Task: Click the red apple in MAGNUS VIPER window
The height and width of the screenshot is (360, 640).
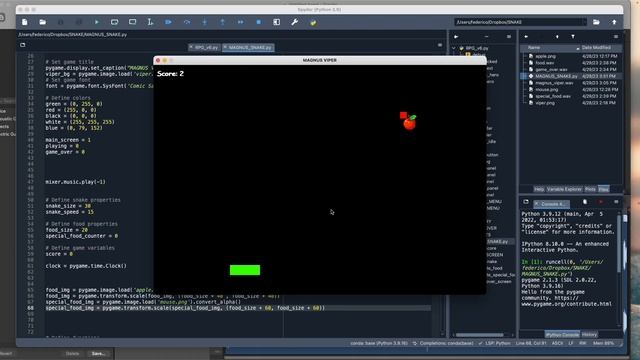Action: (x=410, y=122)
